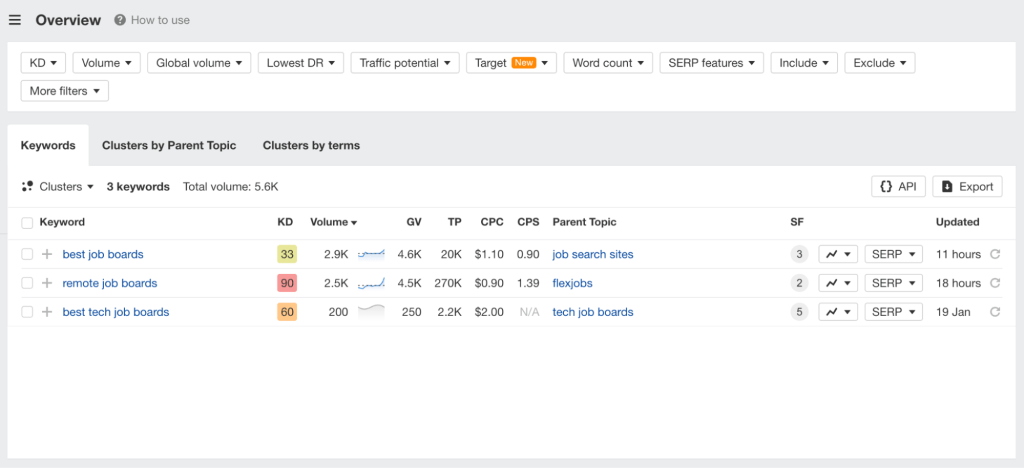Image resolution: width=1024 pixels, height=468 pixels.
Task: Click the How to use help icon
Action: click(x=120, y=20)
